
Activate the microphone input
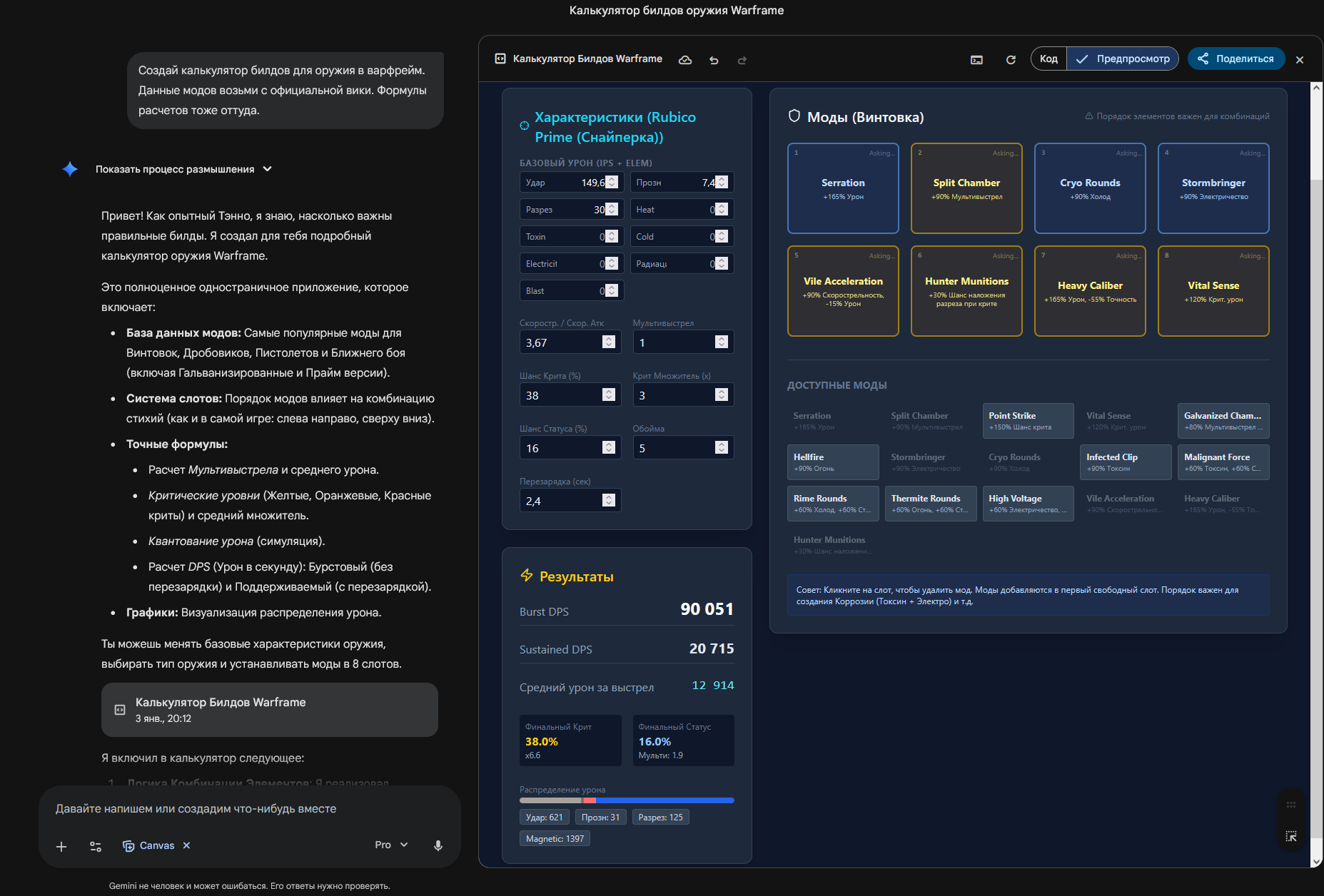tap(438, 845)
